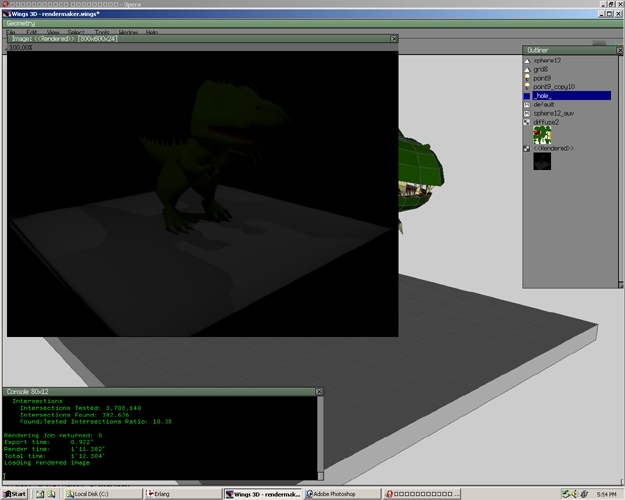The height and width of the screenshot is (500, 625).
Task: Click the Console vertical scrollbar
Action: [x=320, y=437]
